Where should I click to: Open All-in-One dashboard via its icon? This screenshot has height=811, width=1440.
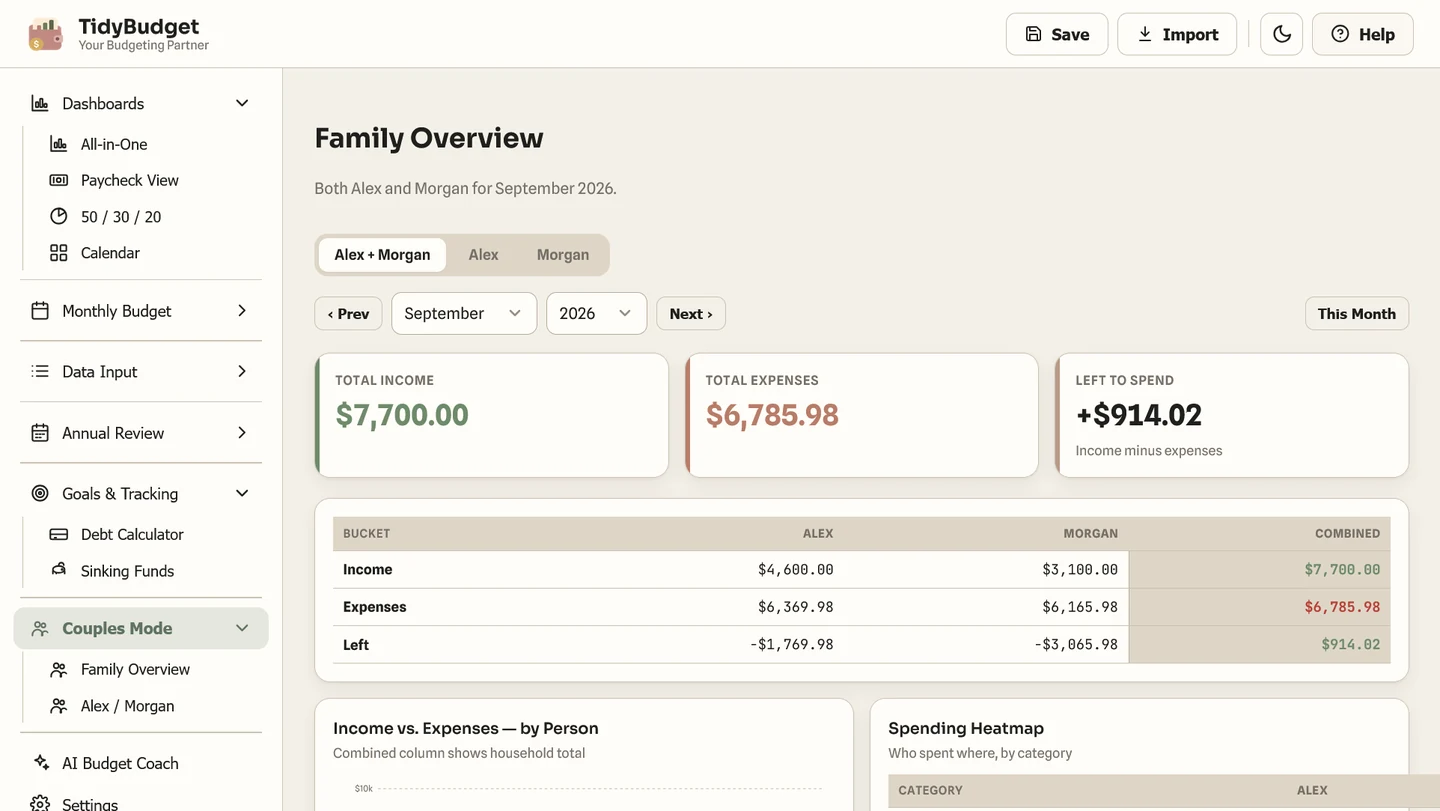[59, 144]
